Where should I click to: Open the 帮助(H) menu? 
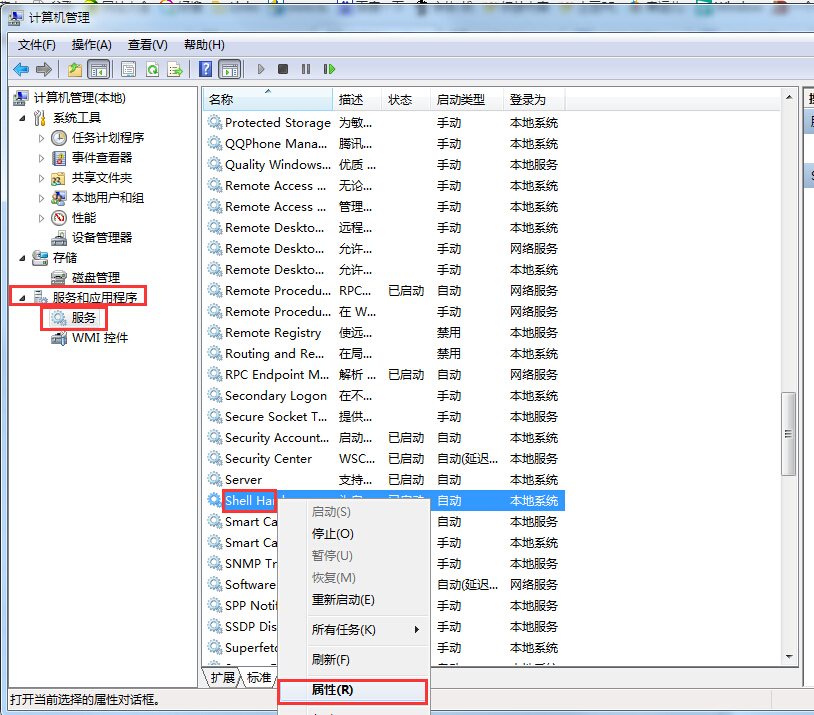click(204, 45)
